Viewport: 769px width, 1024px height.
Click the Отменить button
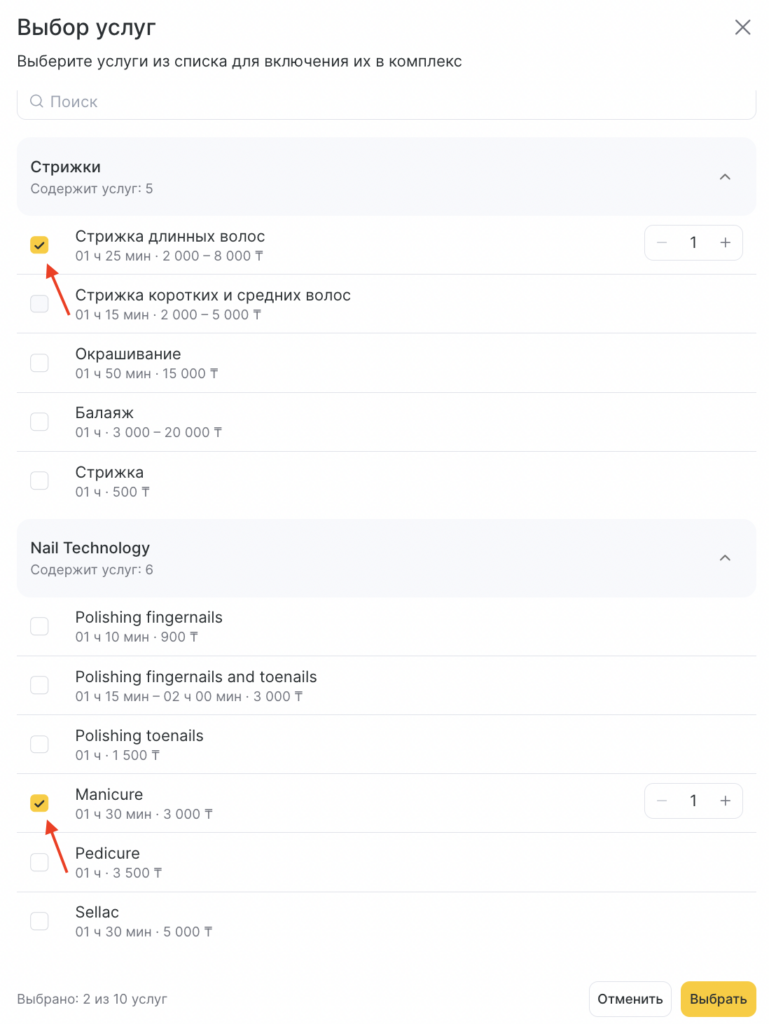point(629,998)
